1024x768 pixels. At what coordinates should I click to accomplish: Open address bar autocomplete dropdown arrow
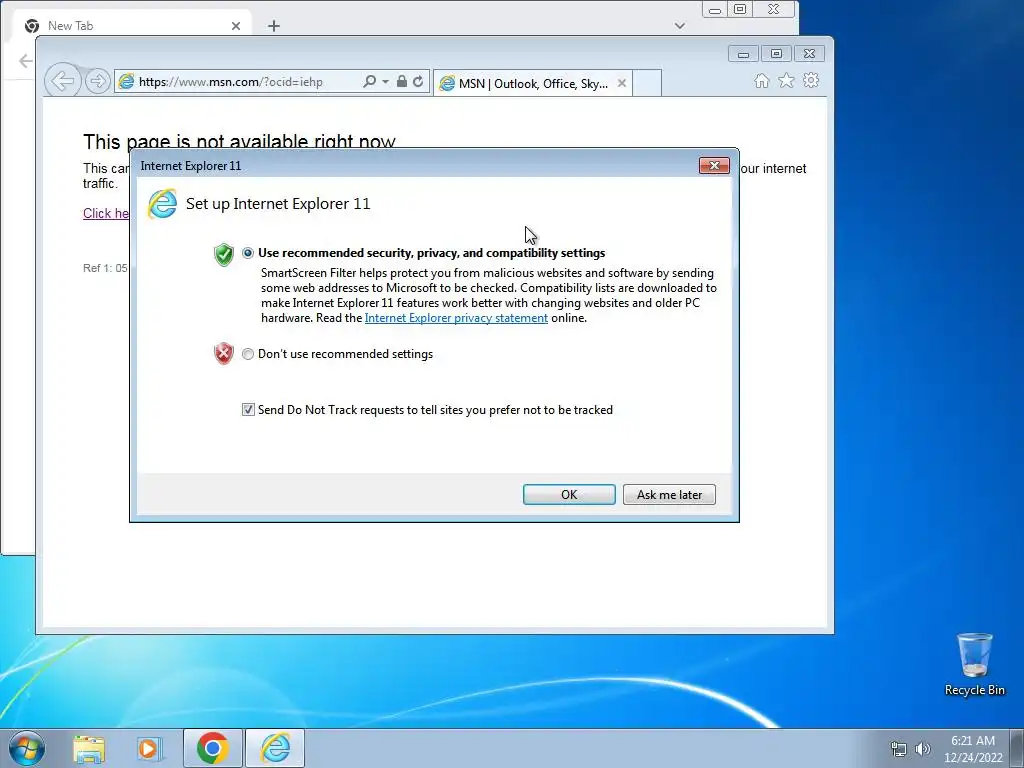click(385, 82)
